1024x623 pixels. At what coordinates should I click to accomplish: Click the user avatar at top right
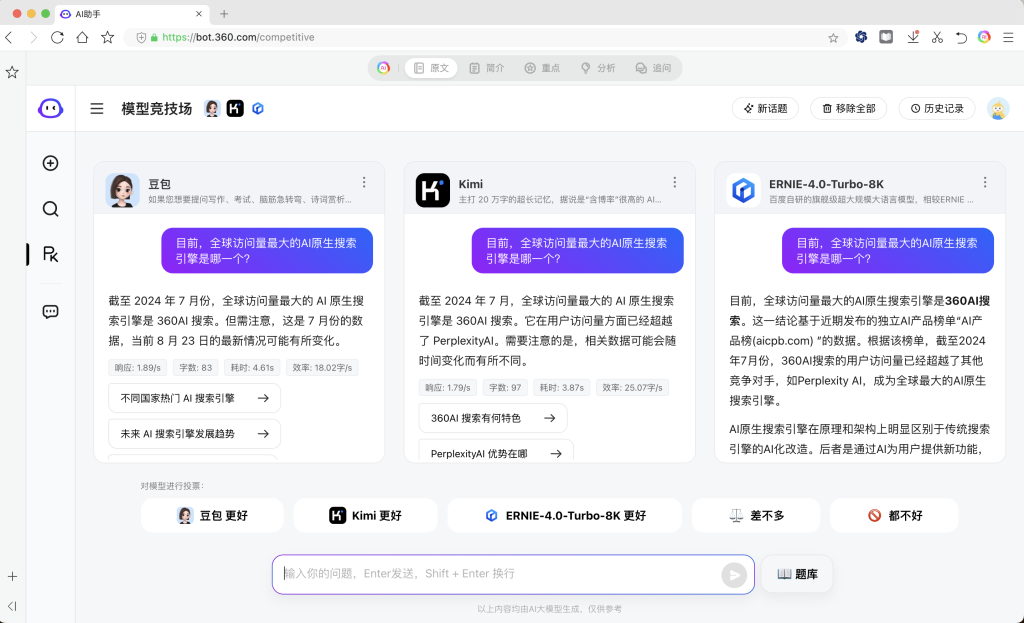[x=998, y=108]
